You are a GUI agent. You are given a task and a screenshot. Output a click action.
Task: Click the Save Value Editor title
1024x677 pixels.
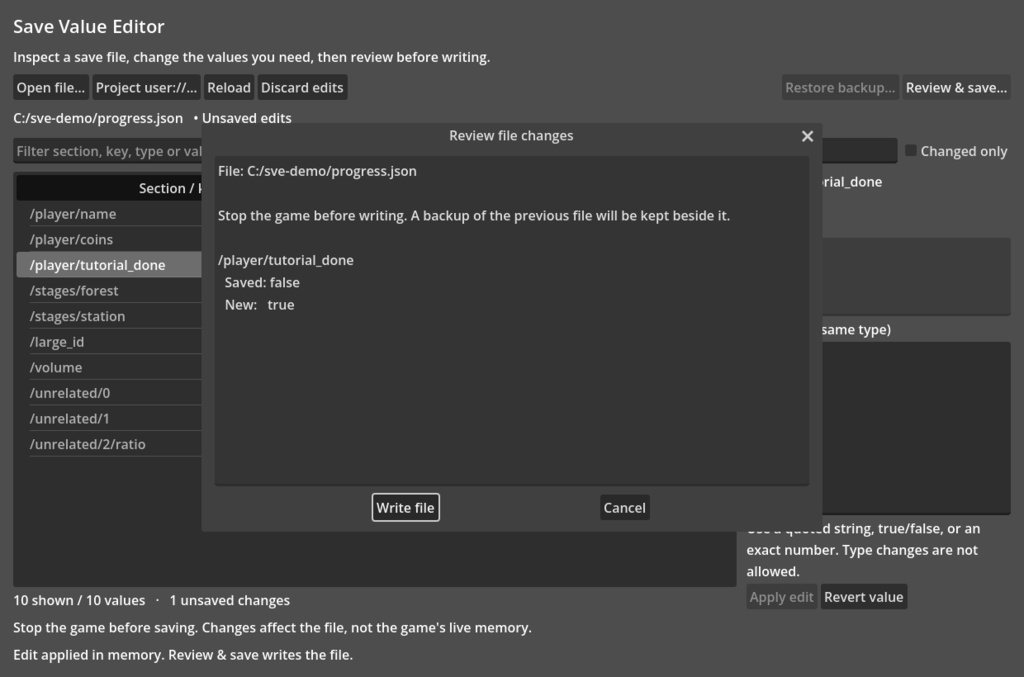click(89, 27)
